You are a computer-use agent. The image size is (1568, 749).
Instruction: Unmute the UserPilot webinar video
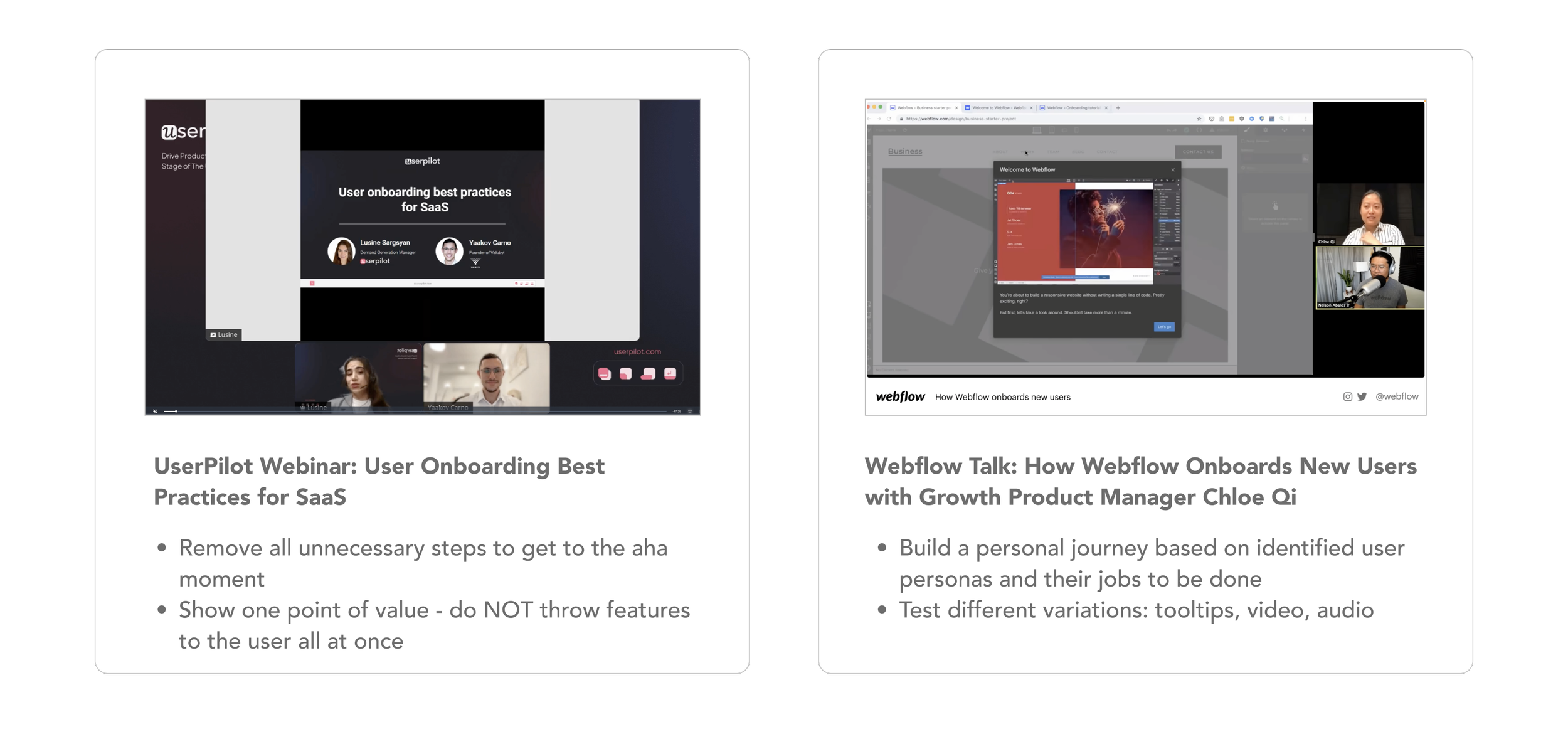156,411
